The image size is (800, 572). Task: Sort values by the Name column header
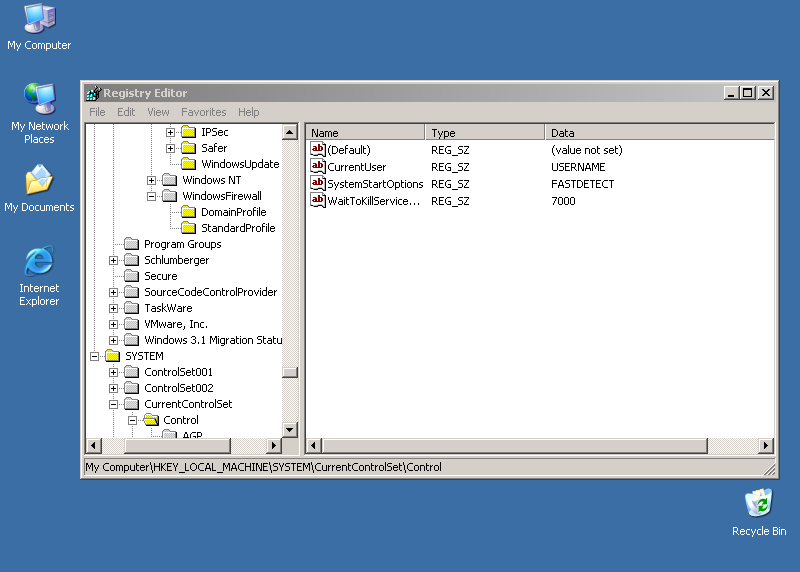point(366,133)
